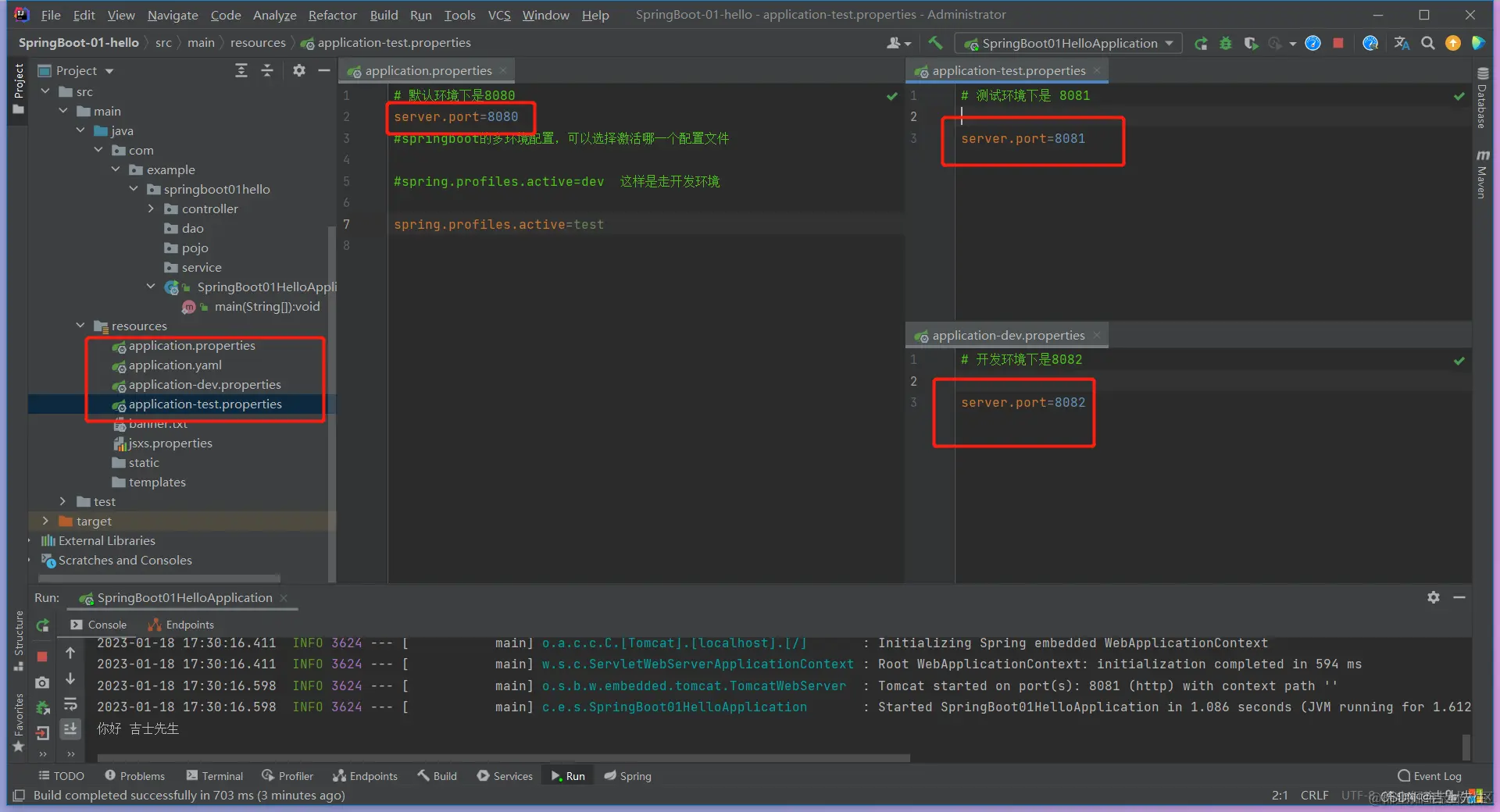Click the console down arrow icon

70,678
